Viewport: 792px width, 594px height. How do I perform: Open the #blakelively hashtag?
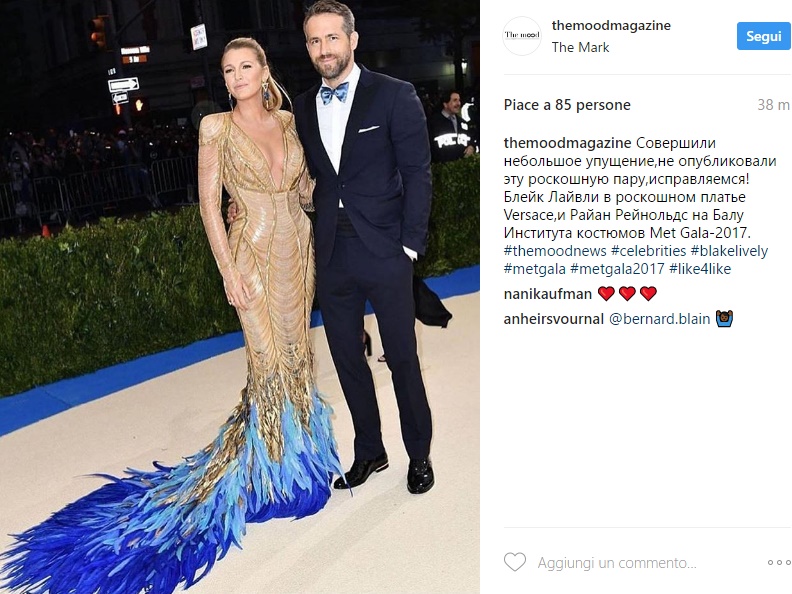pos(729,251)
